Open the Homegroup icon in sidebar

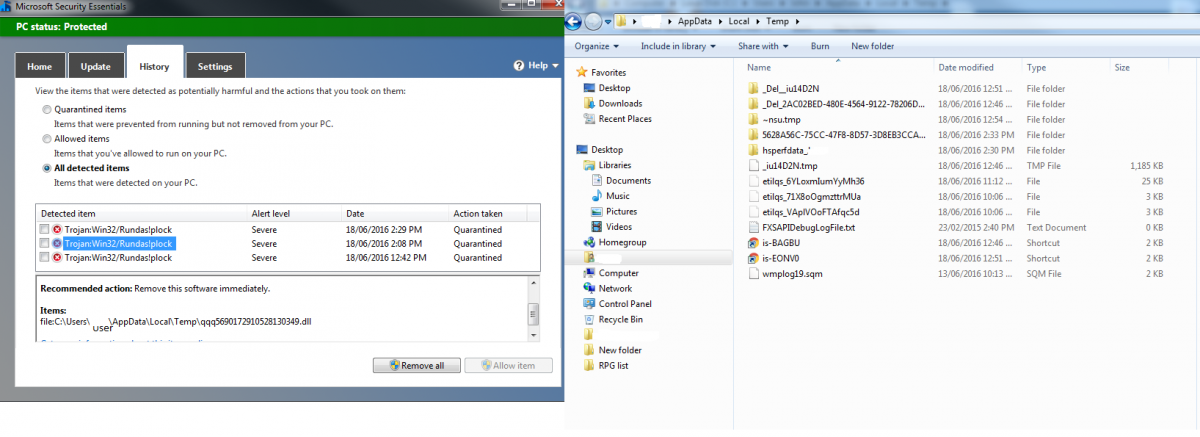click(x=588, y=242)
